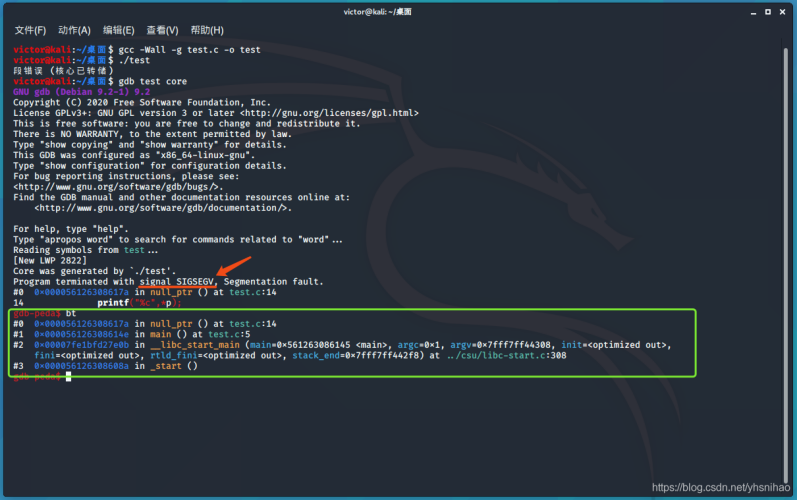The height and width of the screenshot is (500, 797).
Task: Click backtrace frame #3 _start ()
Action: (x=105, y=366)
